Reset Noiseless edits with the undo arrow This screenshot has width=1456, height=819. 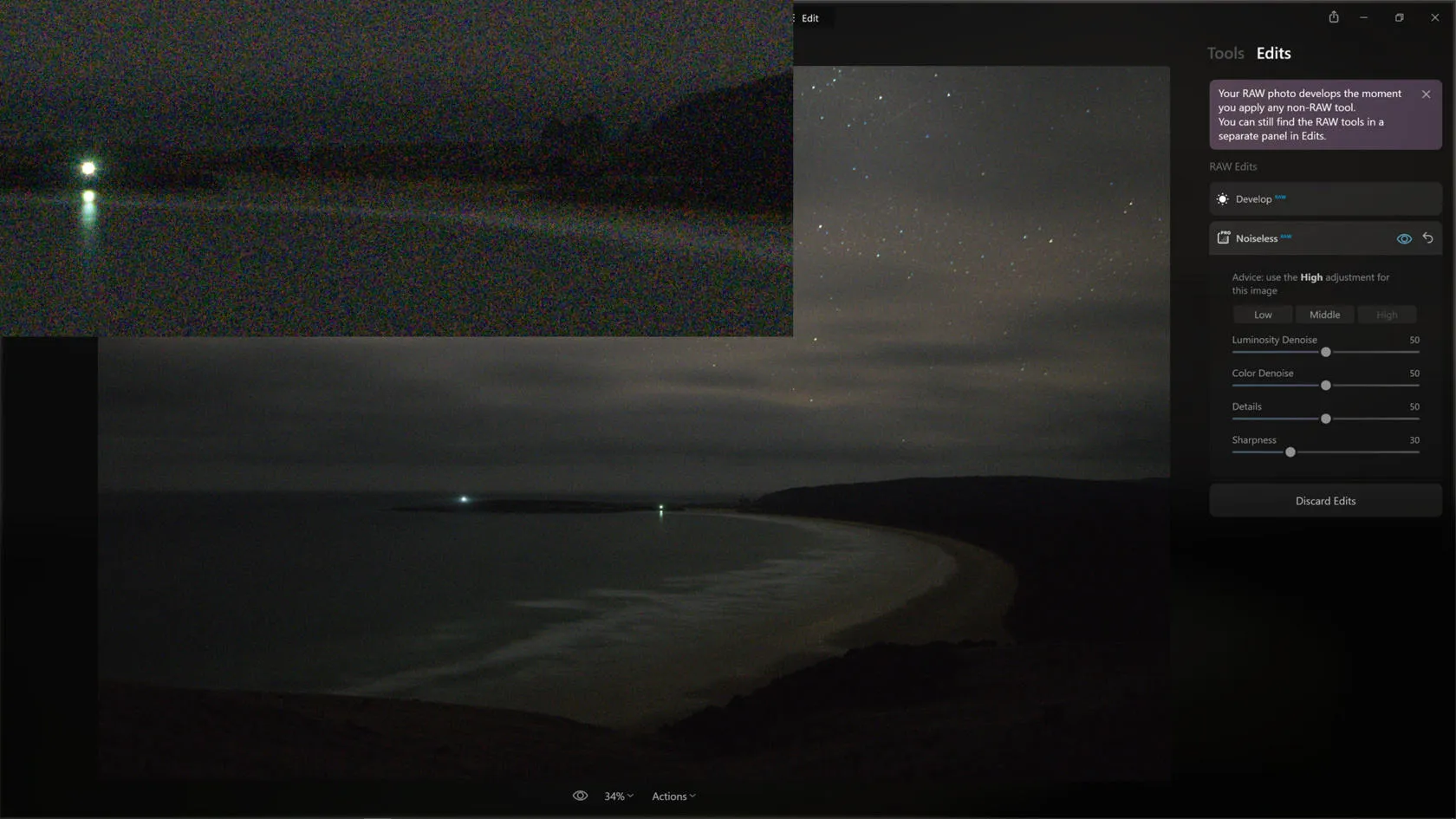point(1427,238)
